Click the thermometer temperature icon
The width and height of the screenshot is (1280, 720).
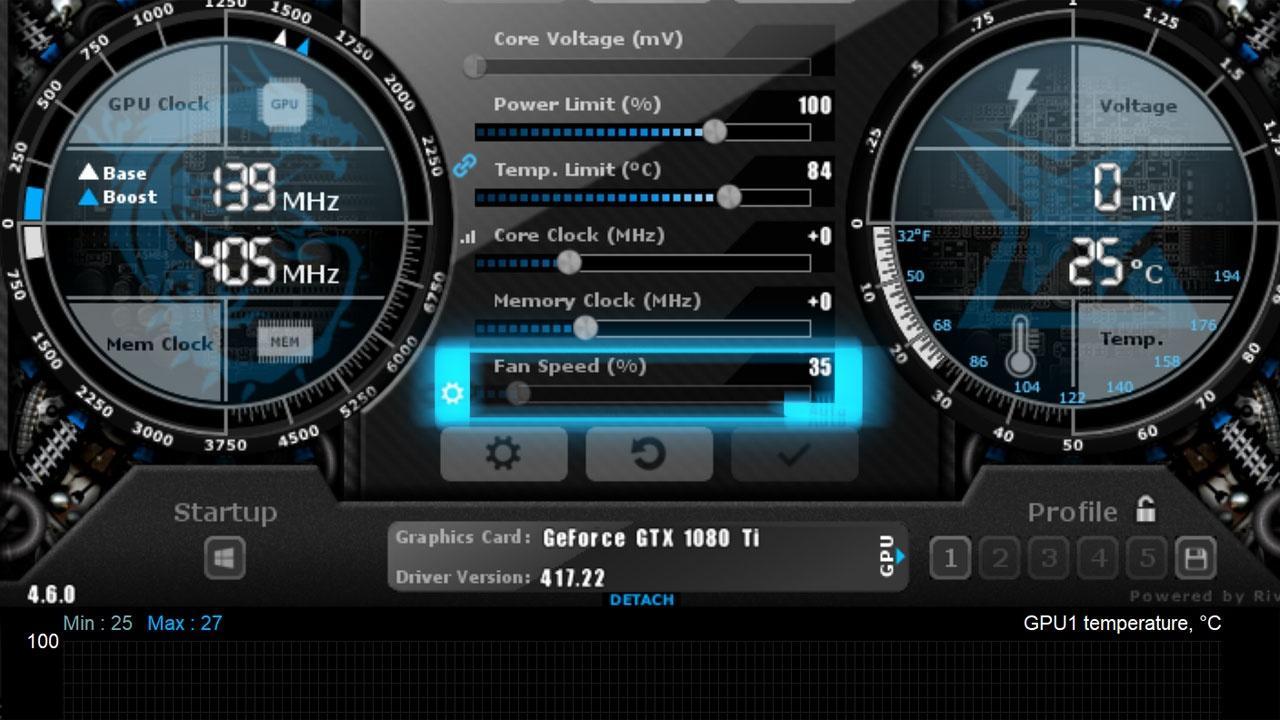(1021, 345)
